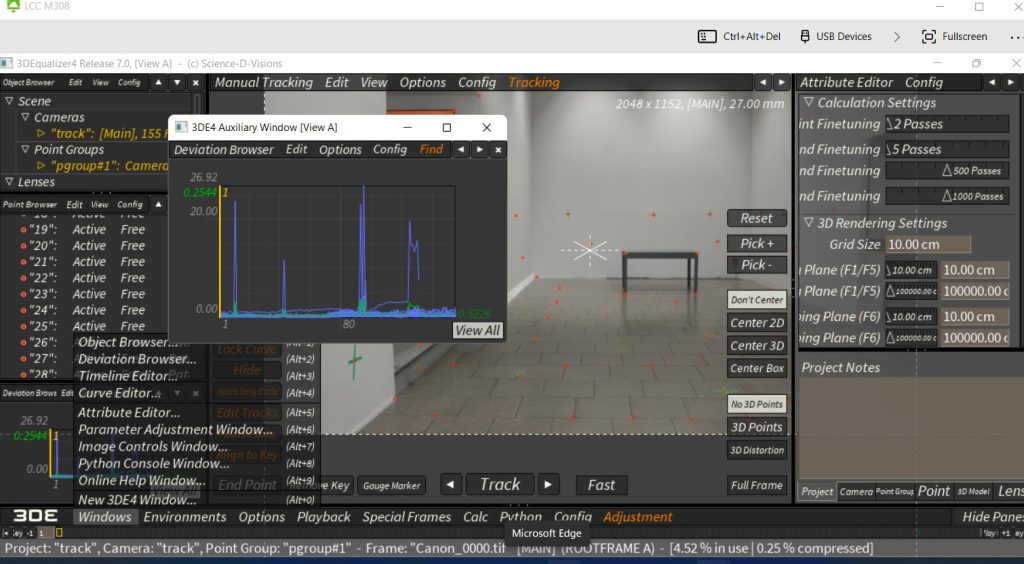
Task: Click the Ctrl+Alt+Del keyboard icon
Action: point(707,37)
